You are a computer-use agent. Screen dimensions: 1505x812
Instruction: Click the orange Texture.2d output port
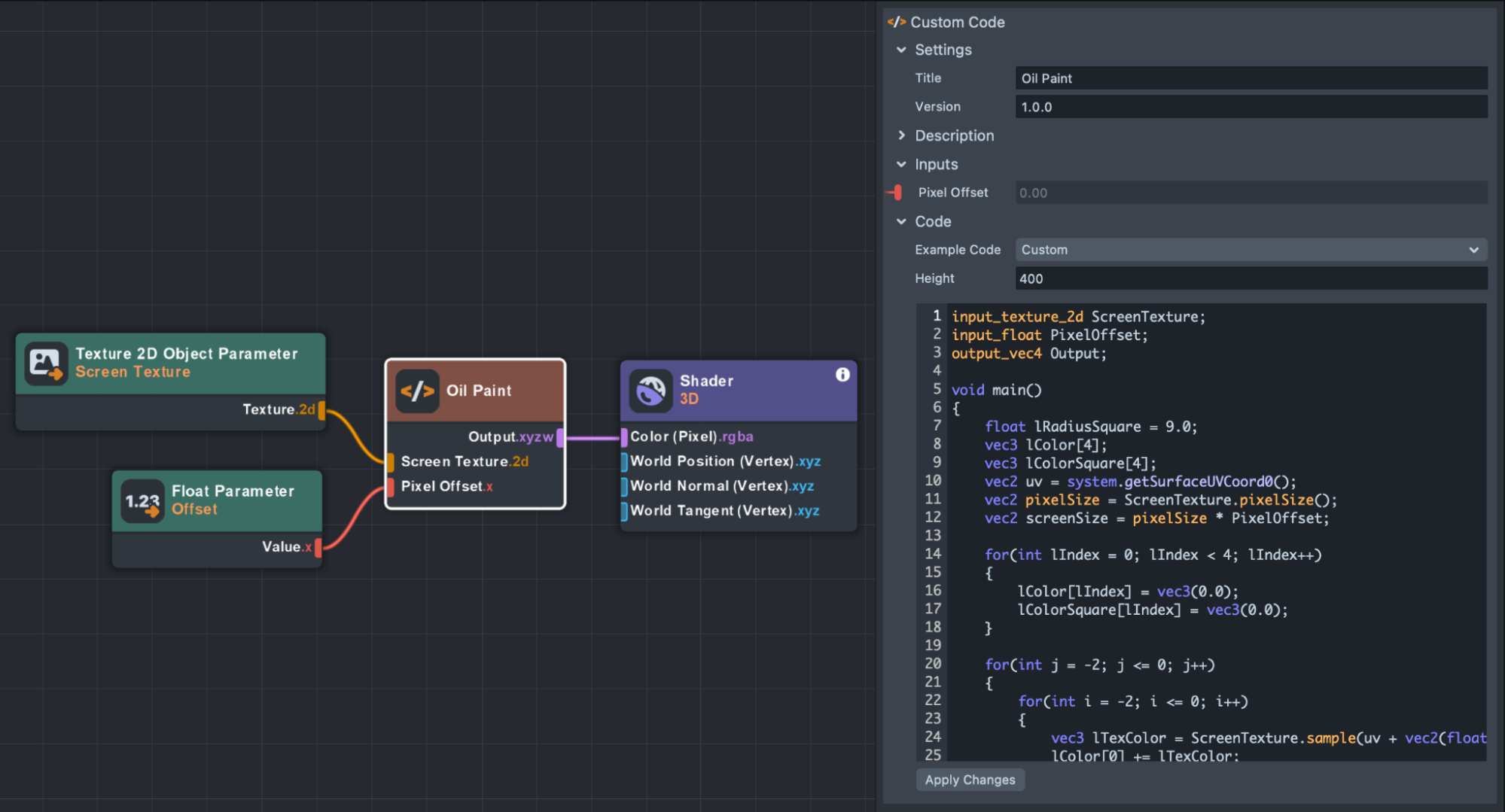pyautogui.click(x=322, y=410)
